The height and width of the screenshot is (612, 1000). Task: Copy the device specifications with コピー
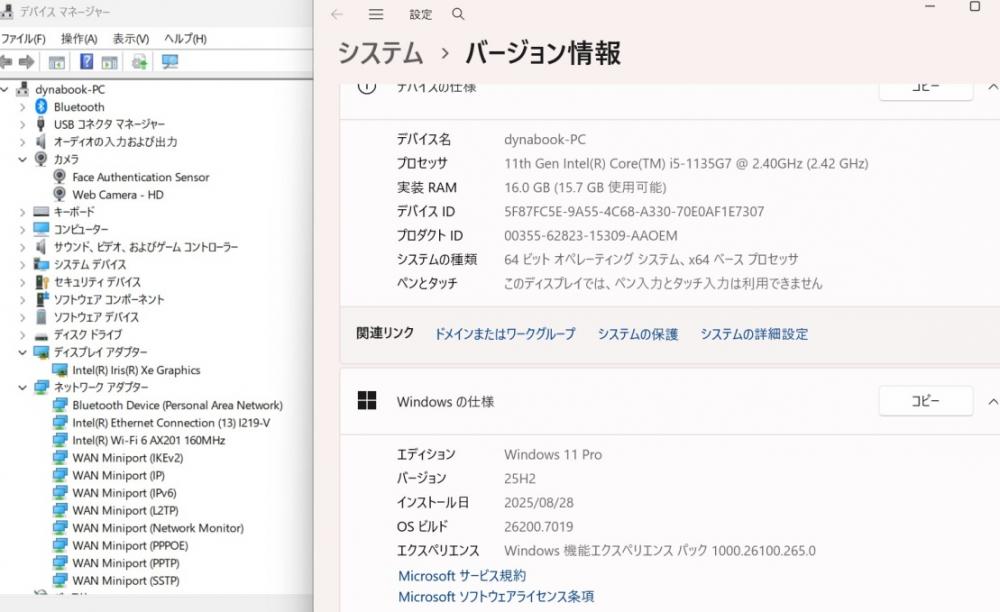(925, 88)
